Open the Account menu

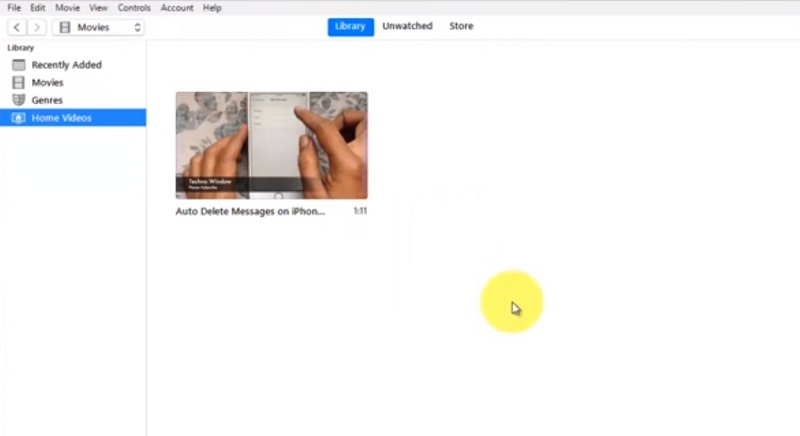[177, 8]
